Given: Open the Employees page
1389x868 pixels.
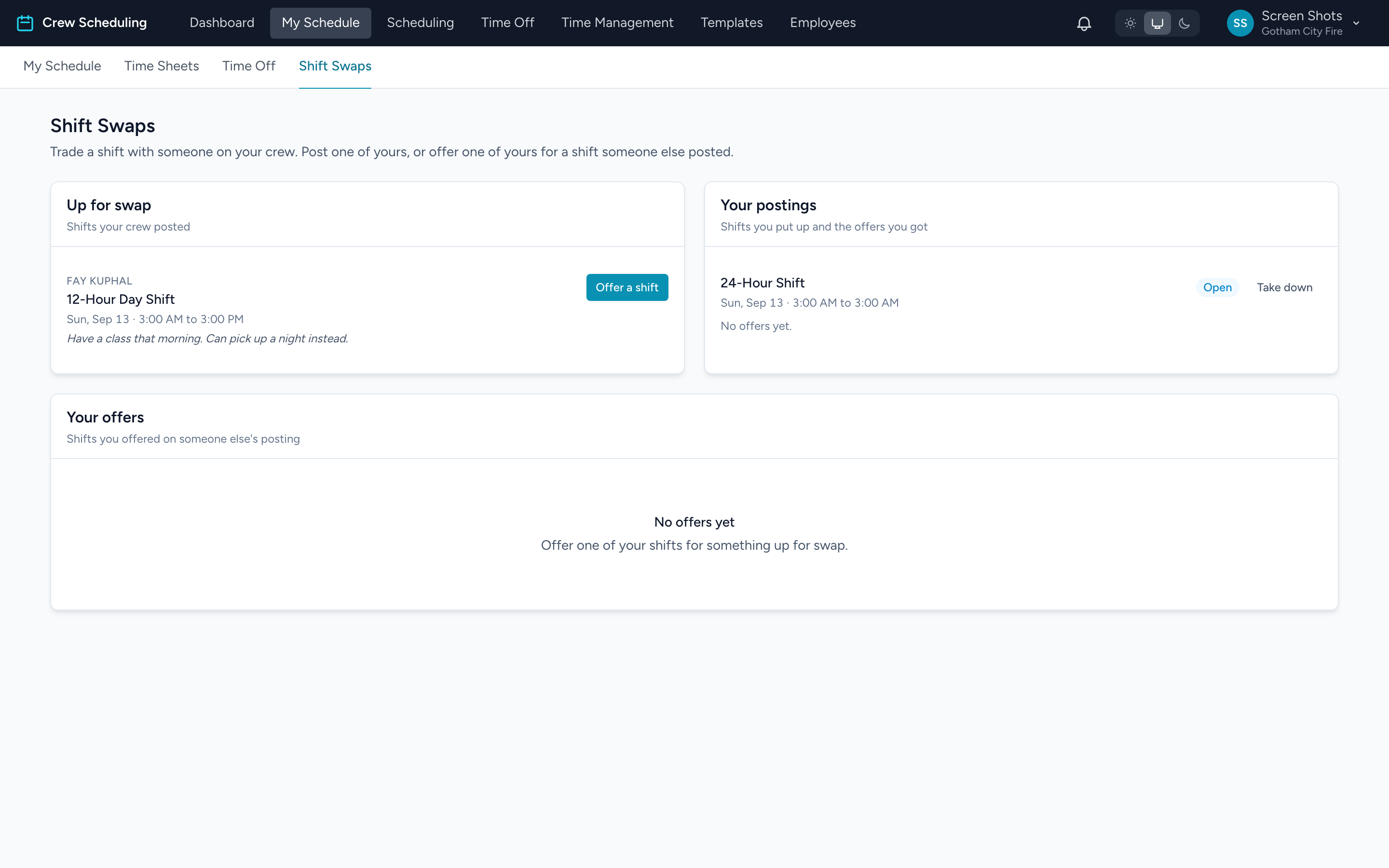Looking at the screenshot, I should pos(822,23).
